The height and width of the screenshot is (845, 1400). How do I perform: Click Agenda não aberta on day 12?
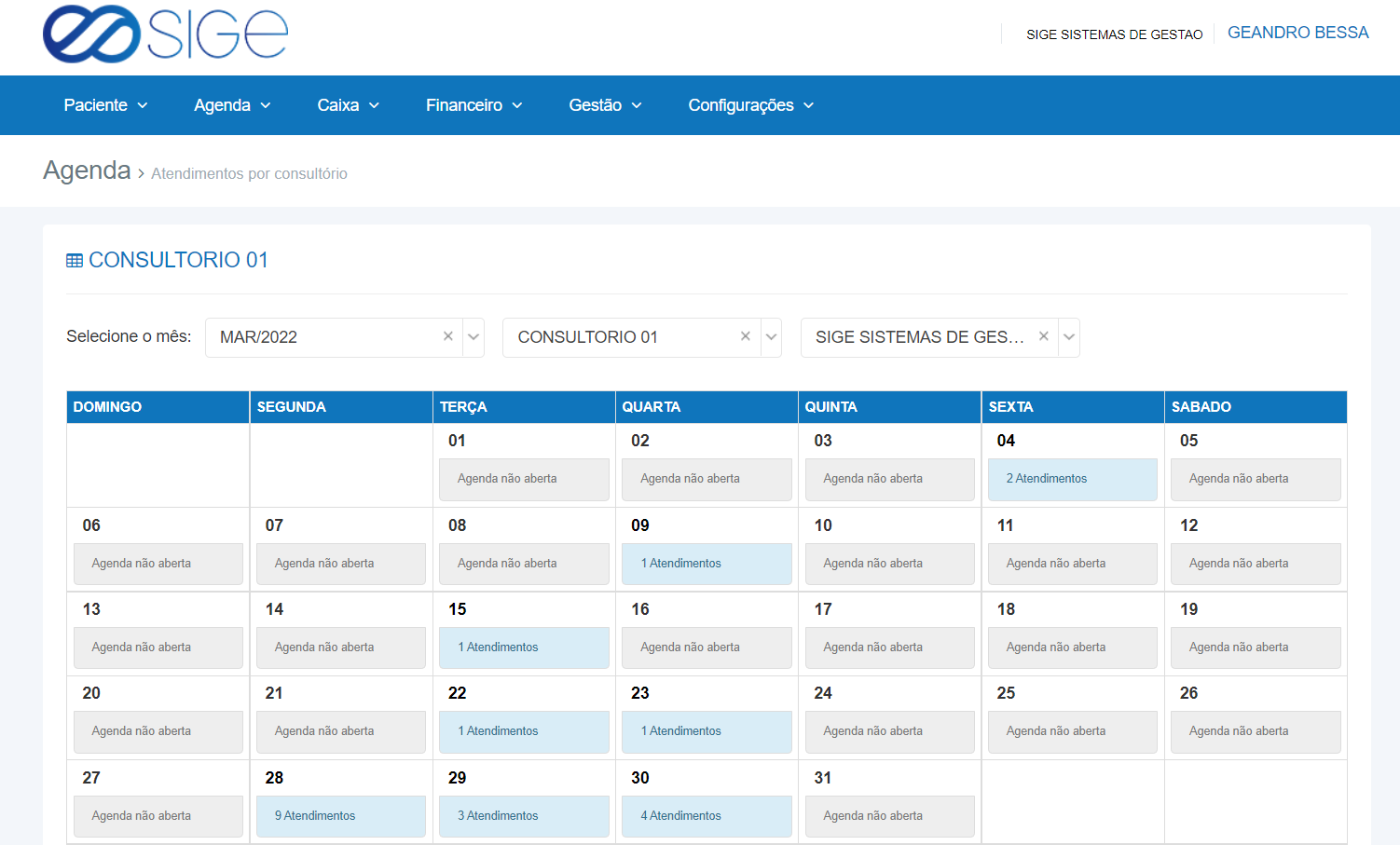[x=1256, y=564]
